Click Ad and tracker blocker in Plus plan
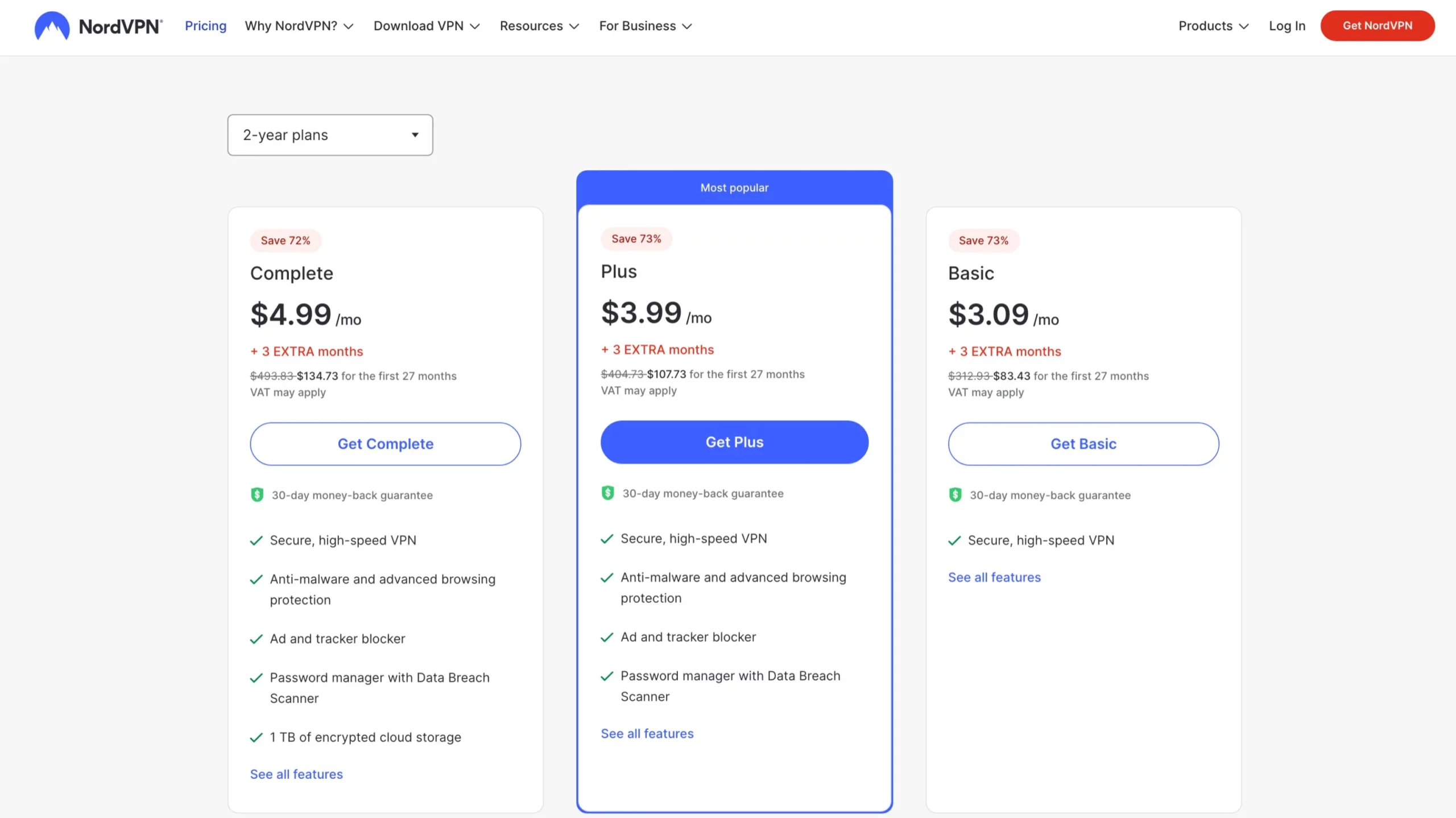The height and width of the screenshot is (818, 1456). point(688,637)
